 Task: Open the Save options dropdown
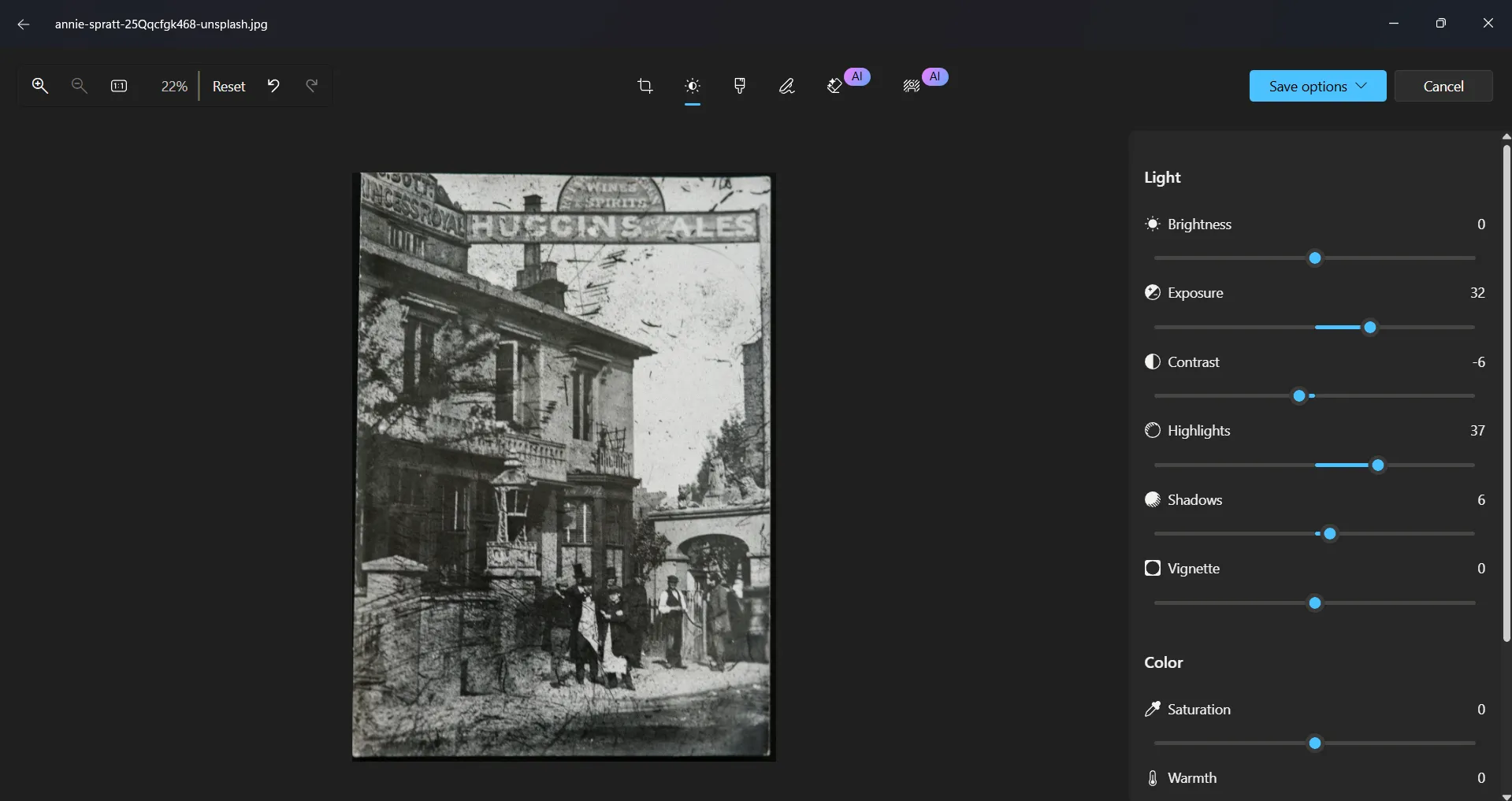(1317, 86)
